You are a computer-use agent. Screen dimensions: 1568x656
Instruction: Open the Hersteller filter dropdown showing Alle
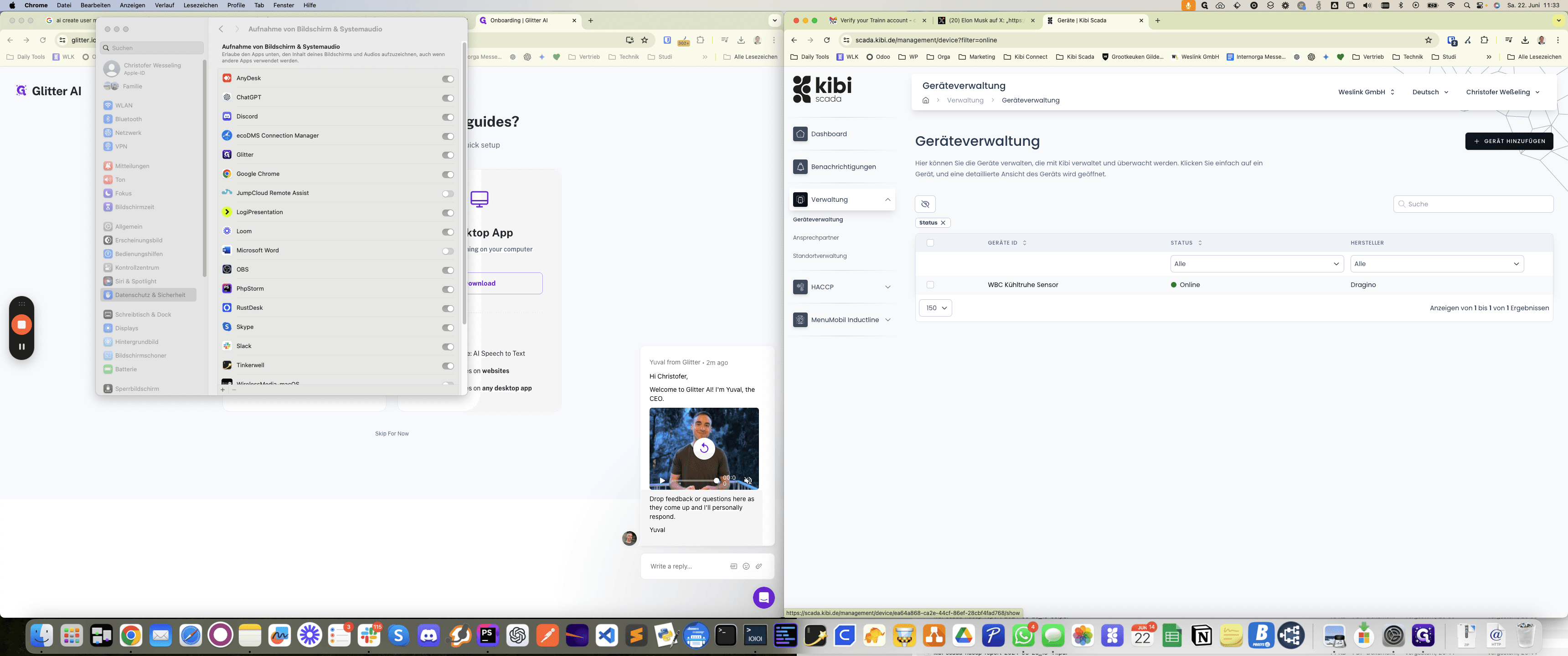click(1437, 264)
